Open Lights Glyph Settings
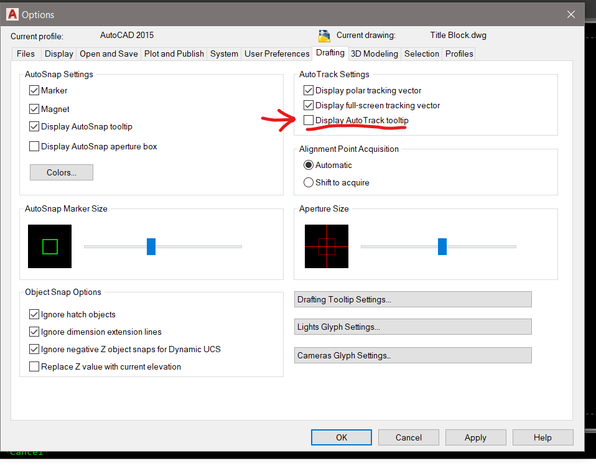Image resolution: width=596 pixels, height=471 pixels. tap(413, 327)
